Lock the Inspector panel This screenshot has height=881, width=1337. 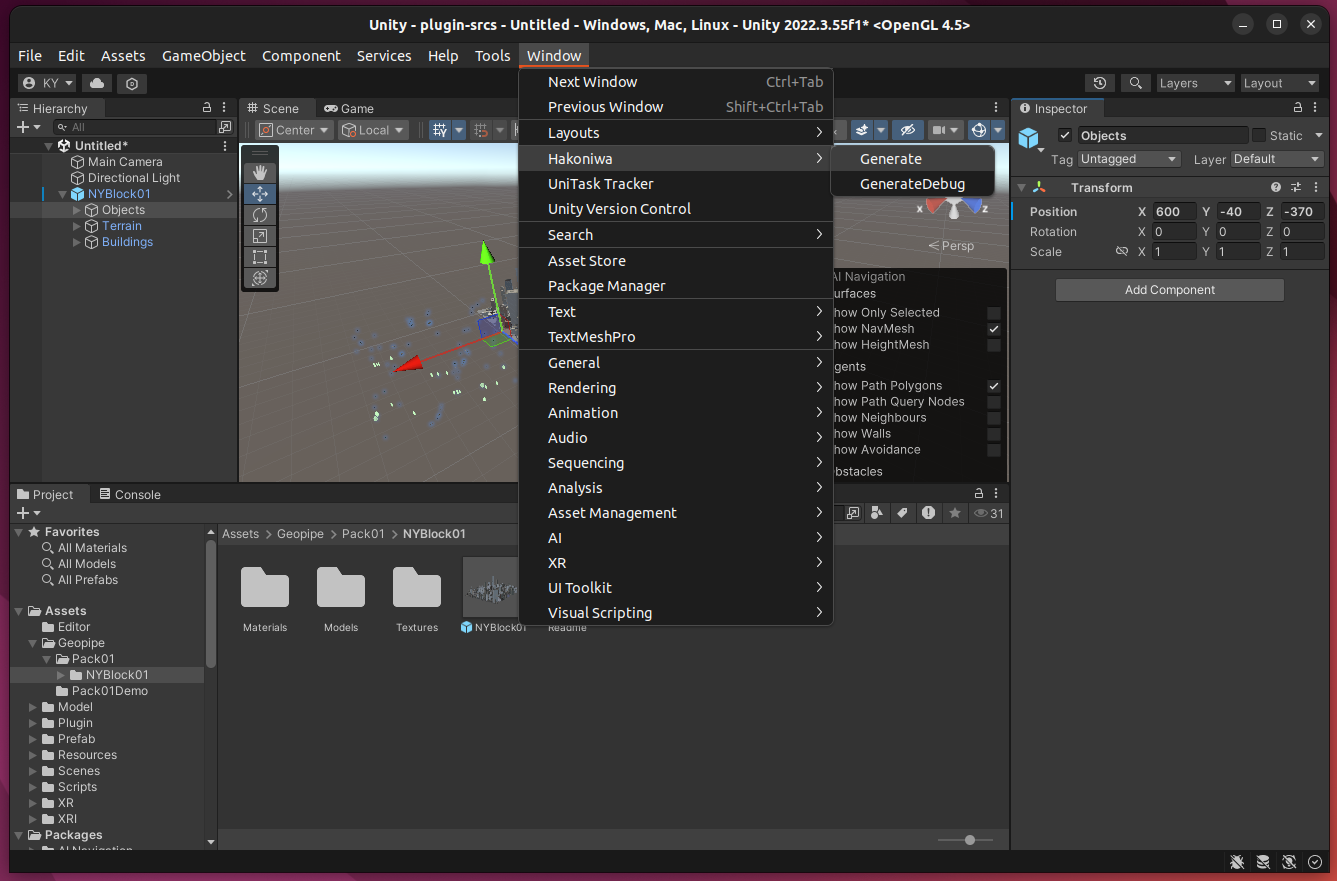[1298, 108]
